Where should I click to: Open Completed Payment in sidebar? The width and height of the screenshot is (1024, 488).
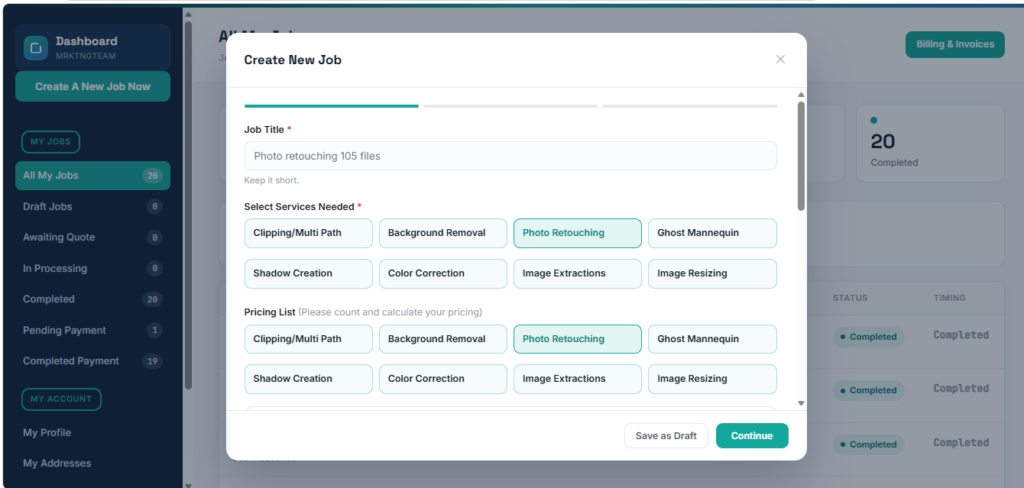coord(93,361)
